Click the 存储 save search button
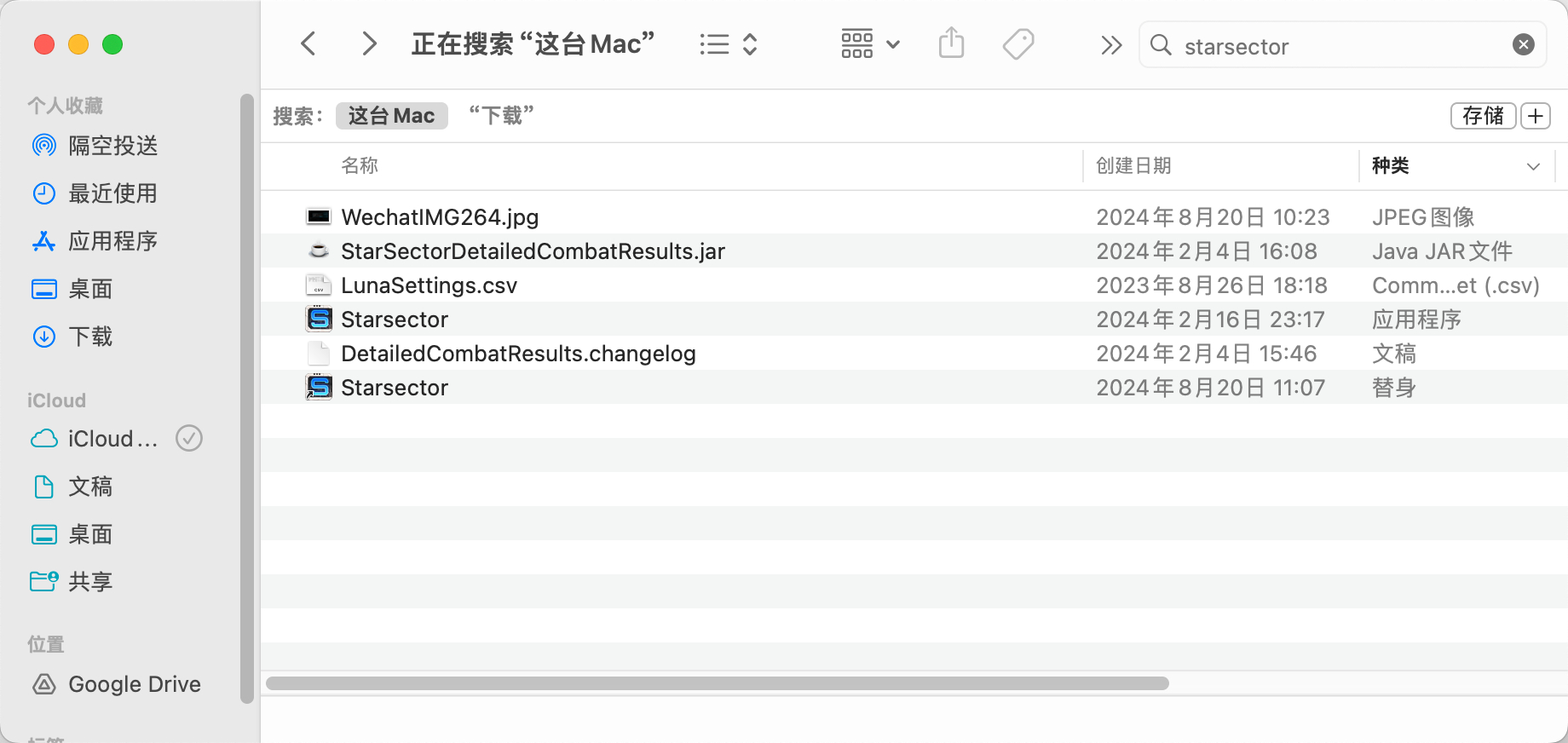 1482,116
